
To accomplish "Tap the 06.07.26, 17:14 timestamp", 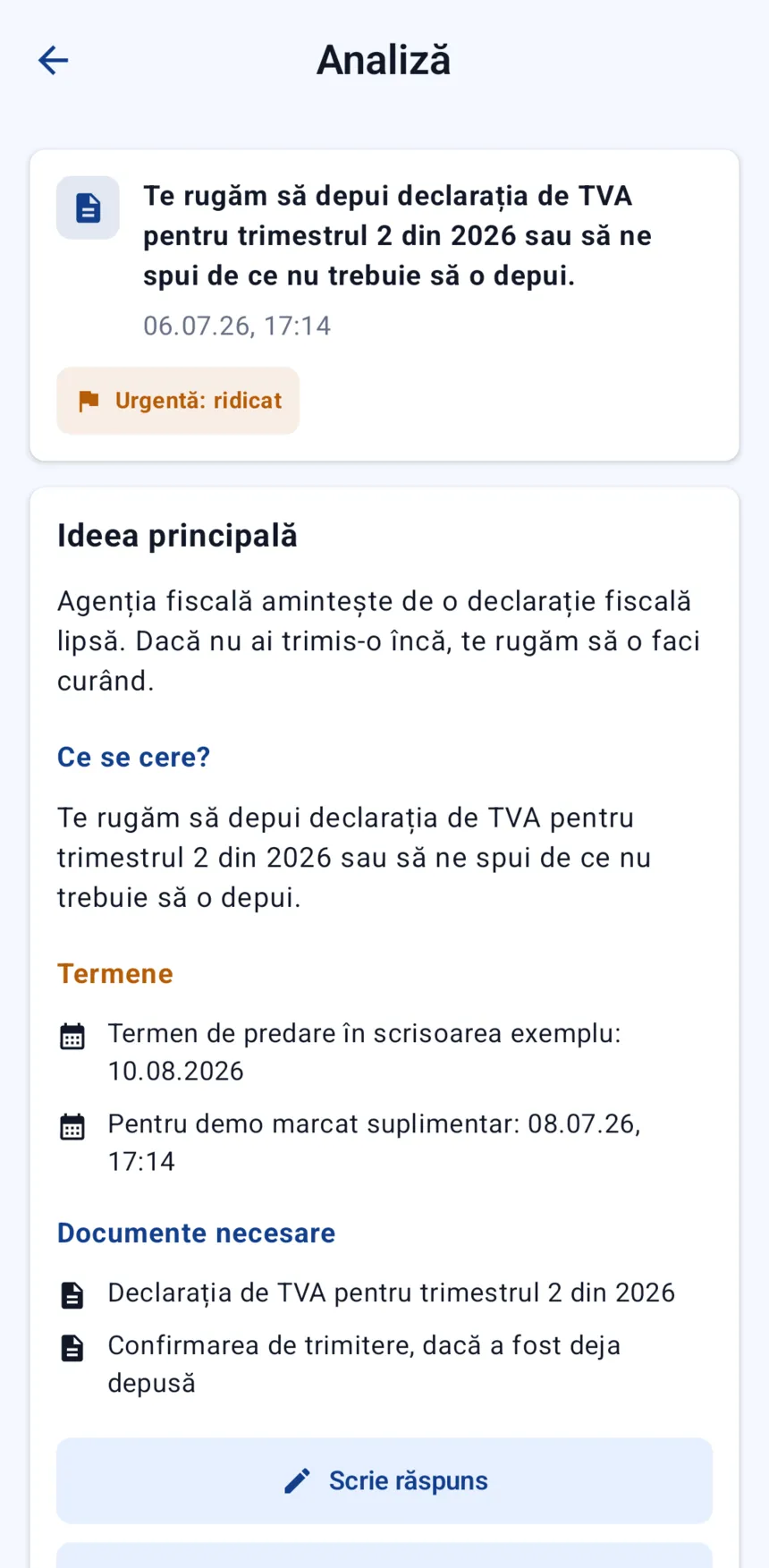I will pyautogui.click(x=237, y=326).
